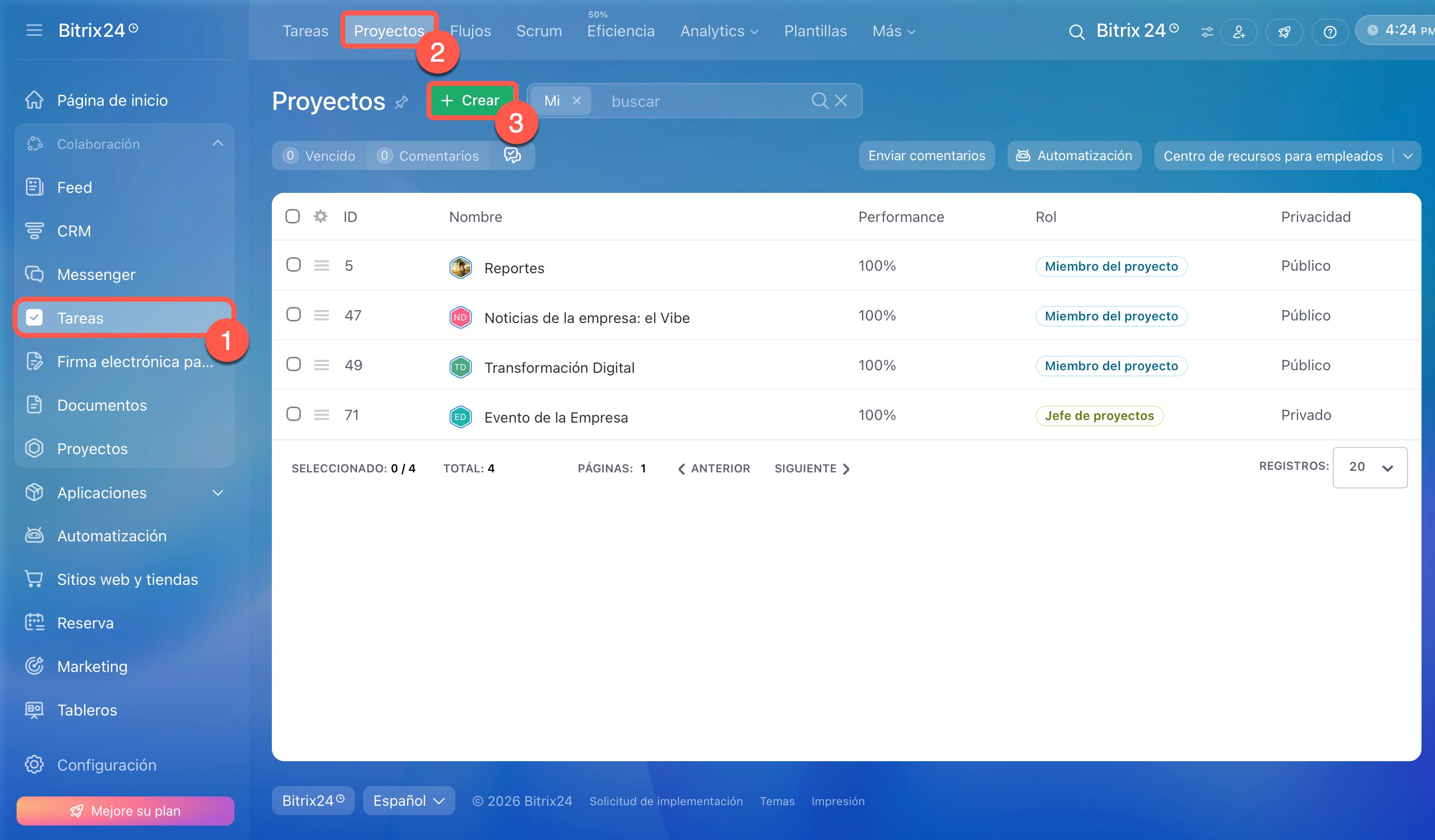Open CRM from the sidebar
Image resolution: width=1435 pixels, height=840 pixels.
[124, 231]
